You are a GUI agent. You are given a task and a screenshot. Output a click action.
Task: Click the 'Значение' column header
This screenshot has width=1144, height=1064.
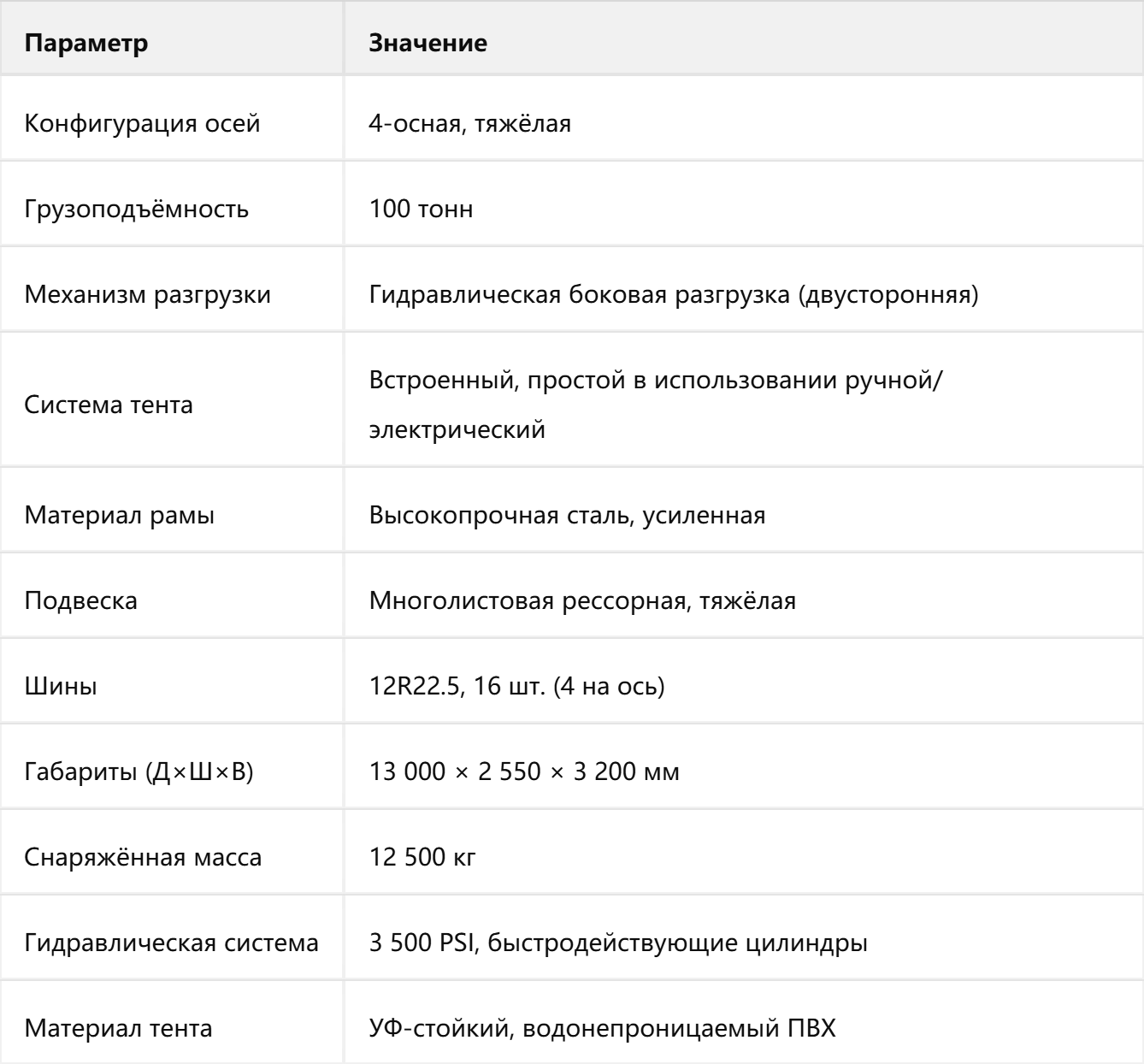[428, 43]
